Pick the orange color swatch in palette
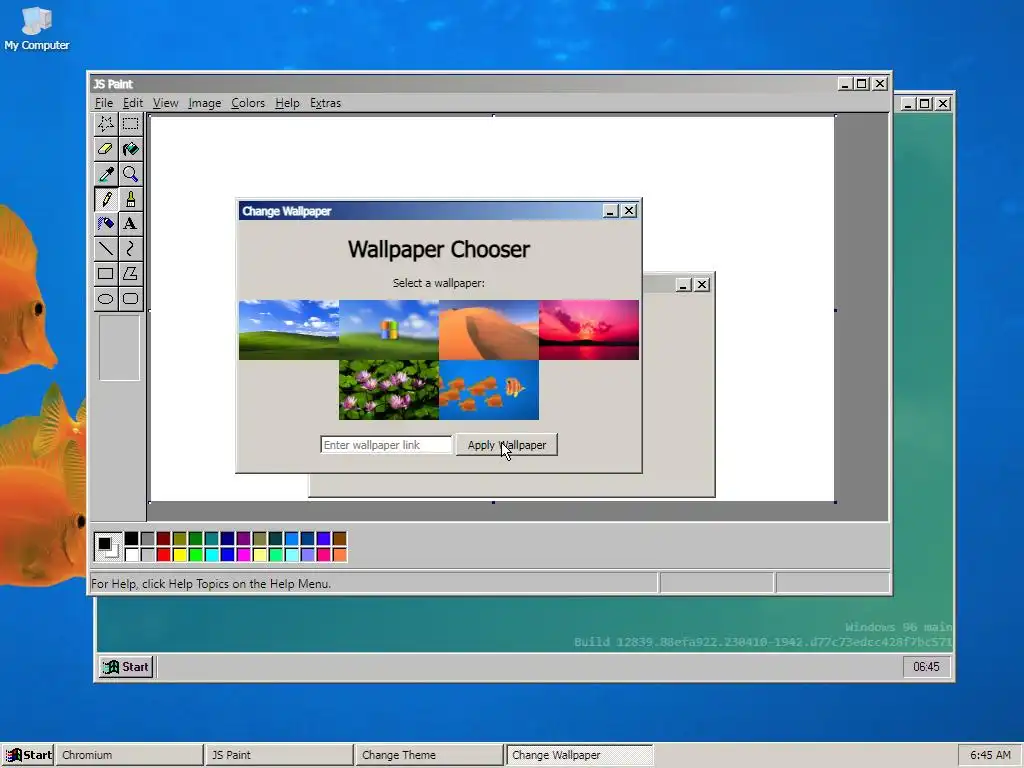Screen dimensions: 1024x768 340,554
